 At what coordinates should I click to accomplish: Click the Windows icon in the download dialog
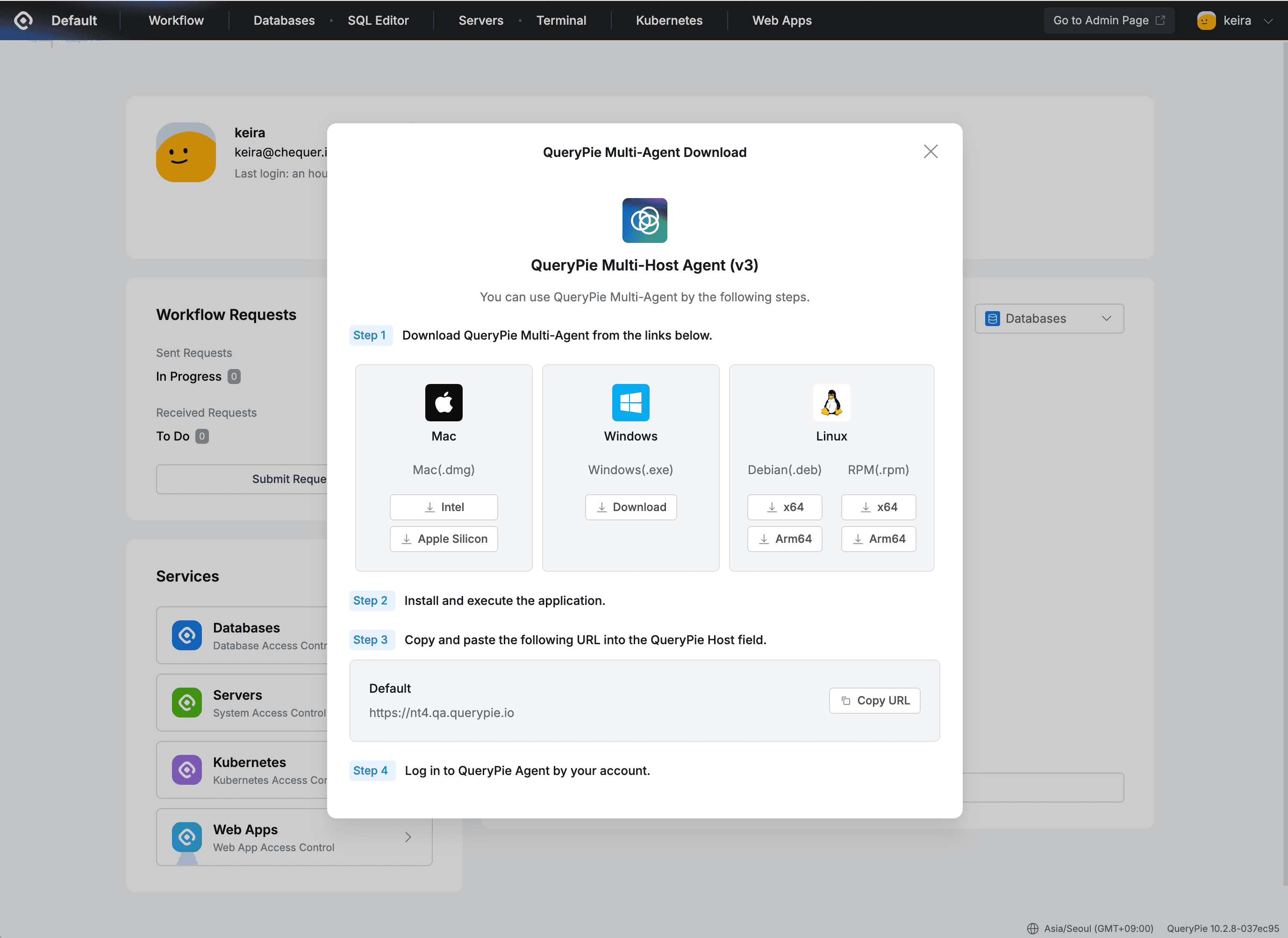[630, 403]
